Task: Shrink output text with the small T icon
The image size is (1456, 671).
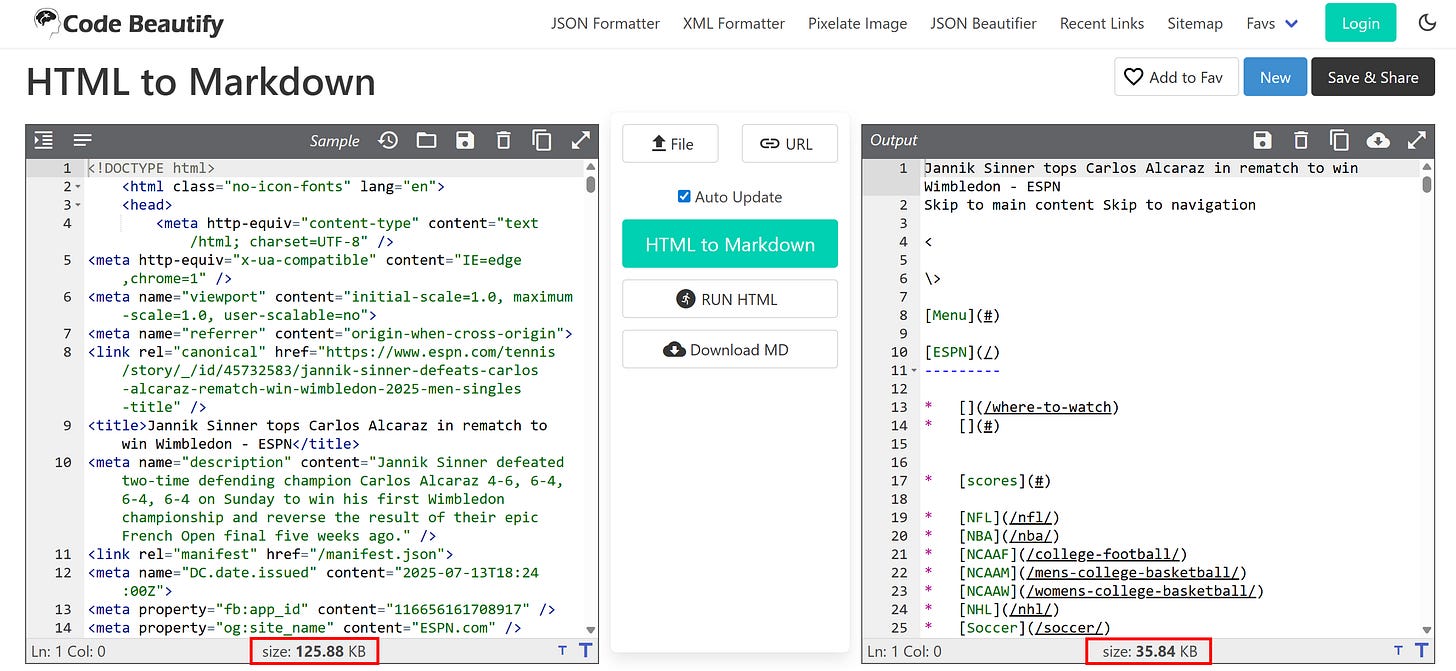Action: pyautogui.click(x=1397, y=650)
